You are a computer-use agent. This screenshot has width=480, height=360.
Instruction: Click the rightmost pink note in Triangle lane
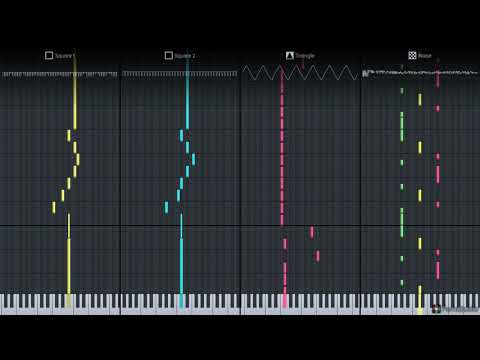click(x=318, y=256)
